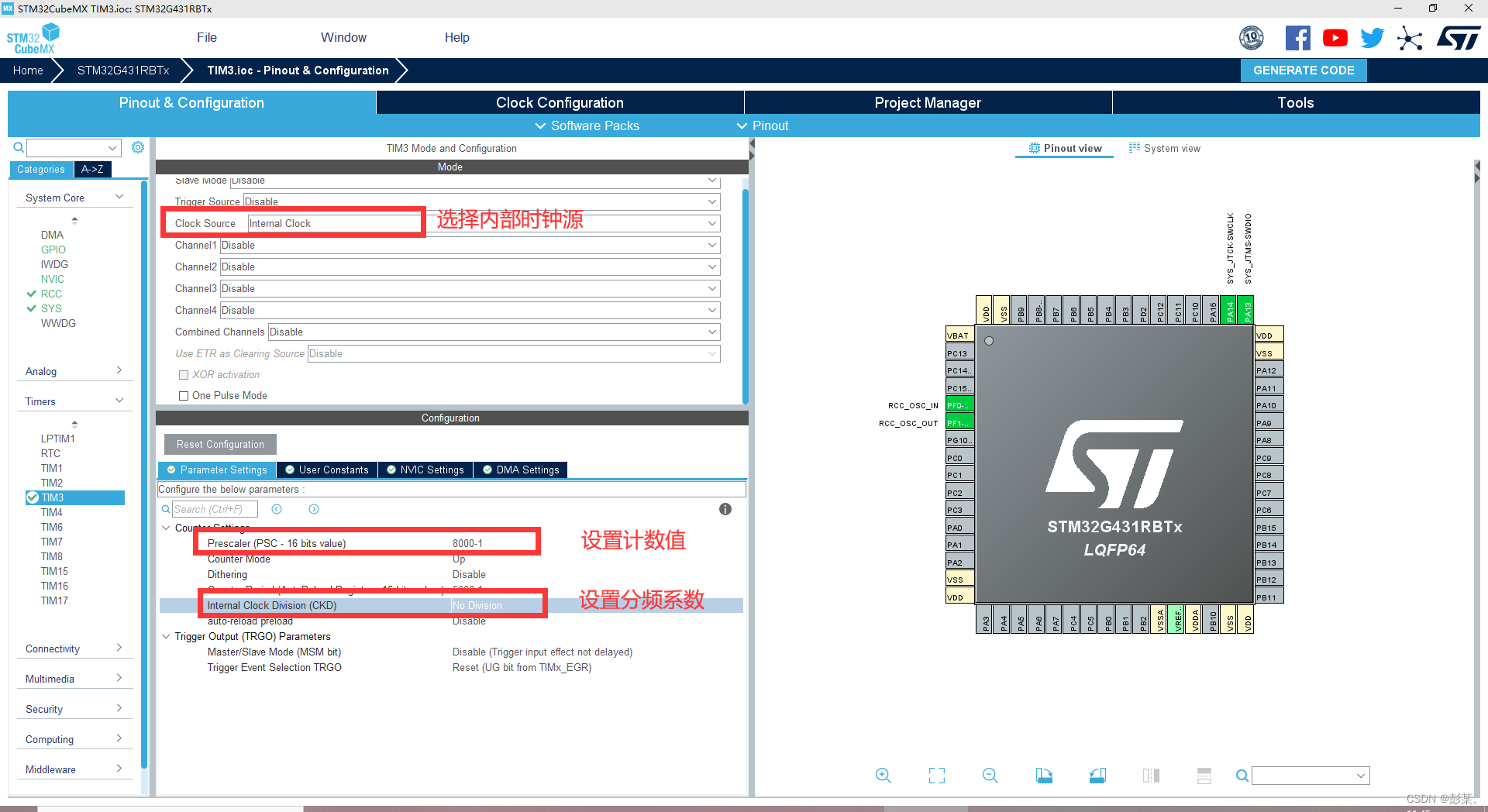Toggle the split view icon below the chip
Screen dimensions: 1488x812
coord(1151,776)
